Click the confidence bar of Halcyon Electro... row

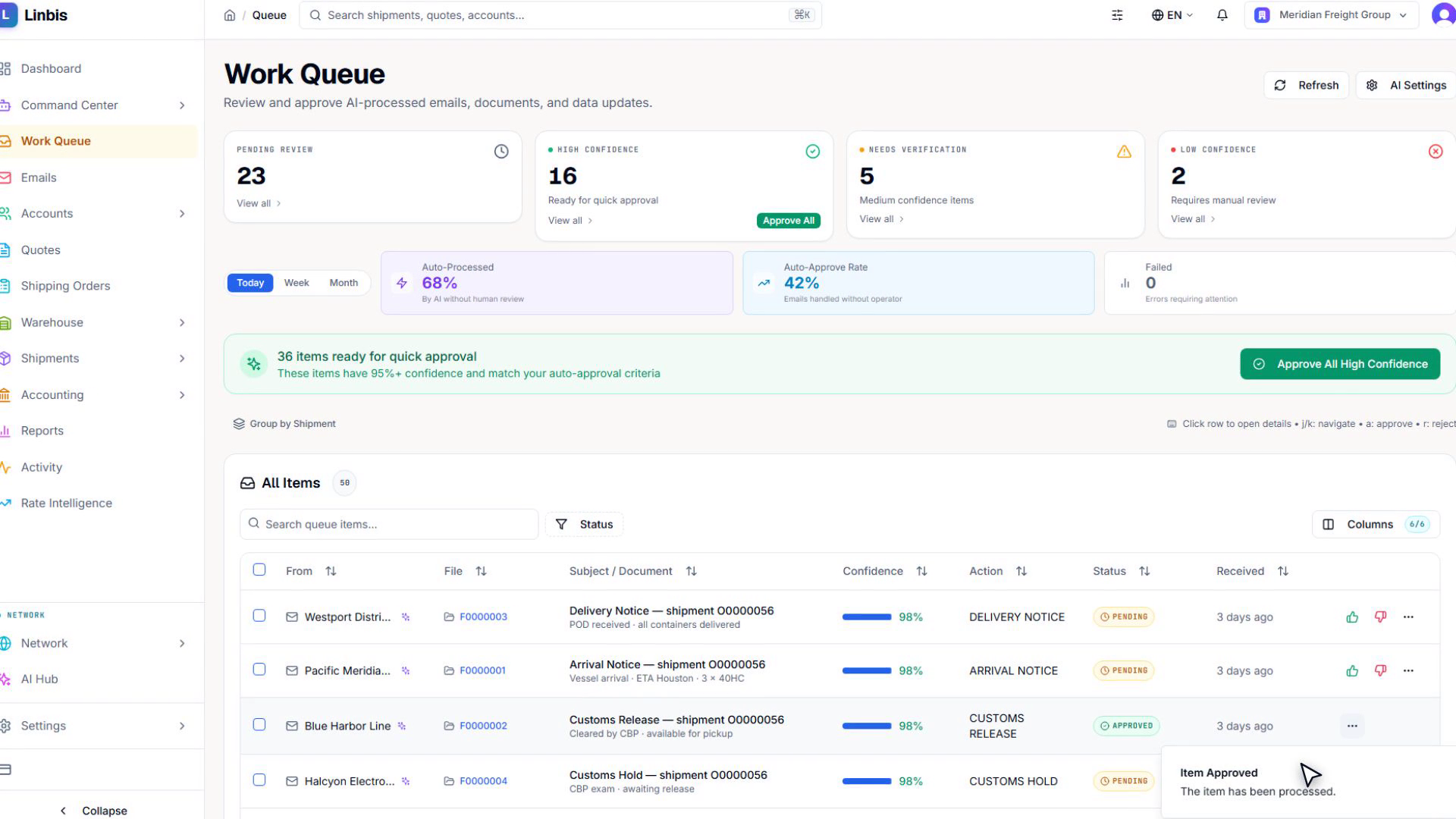[x=867, y=781]
